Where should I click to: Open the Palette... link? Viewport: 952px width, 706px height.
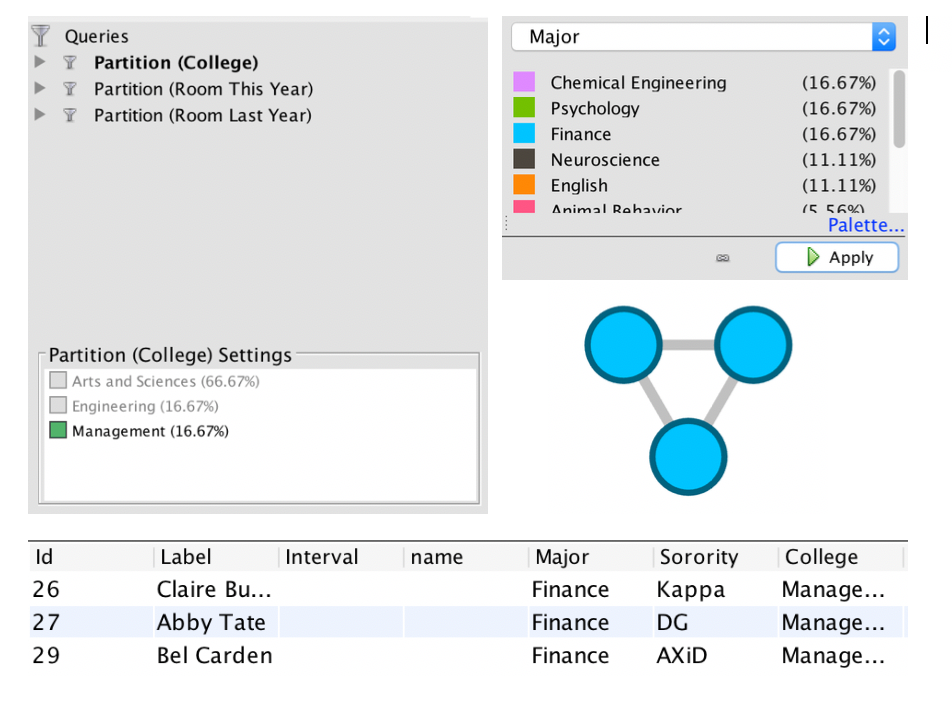(865, 226)
